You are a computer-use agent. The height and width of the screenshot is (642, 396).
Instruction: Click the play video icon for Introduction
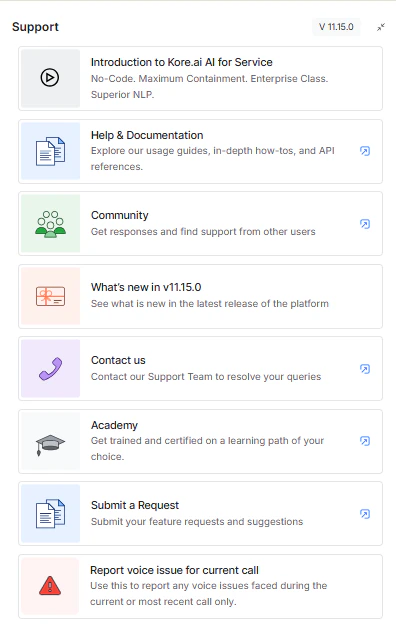[x=50, y=77]
